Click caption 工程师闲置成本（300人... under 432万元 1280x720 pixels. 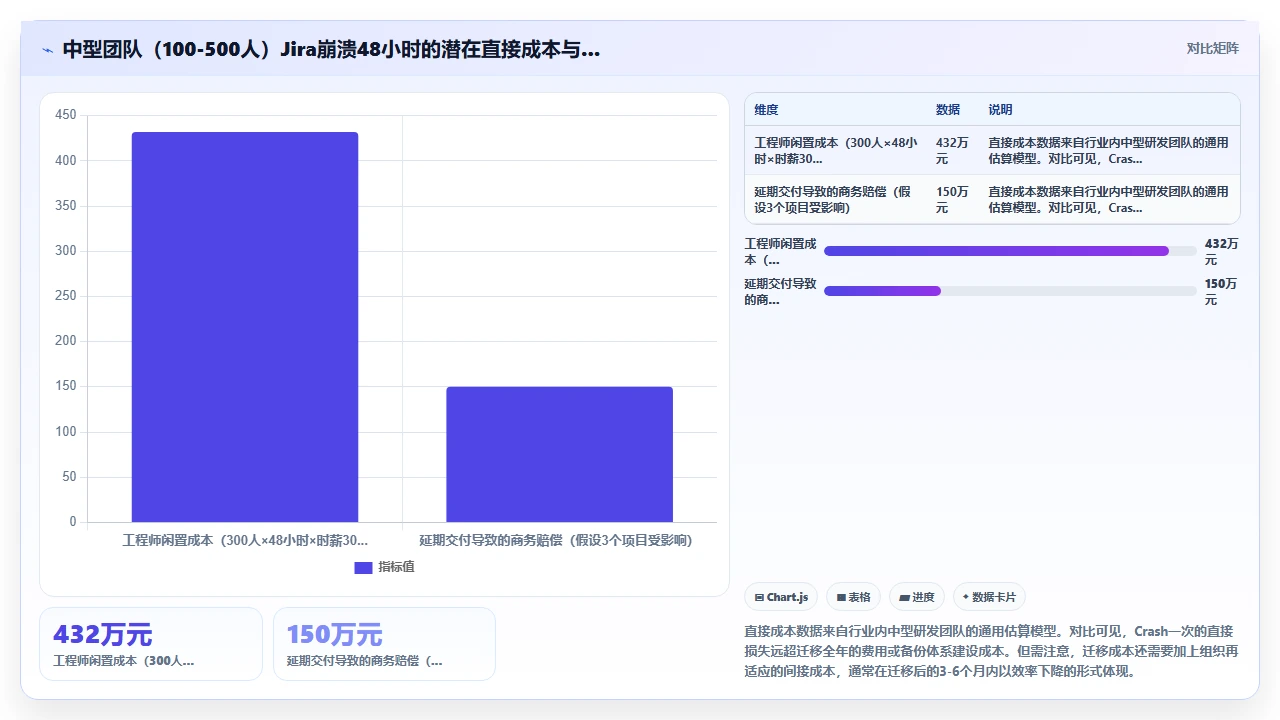click(x=124, y=661)
